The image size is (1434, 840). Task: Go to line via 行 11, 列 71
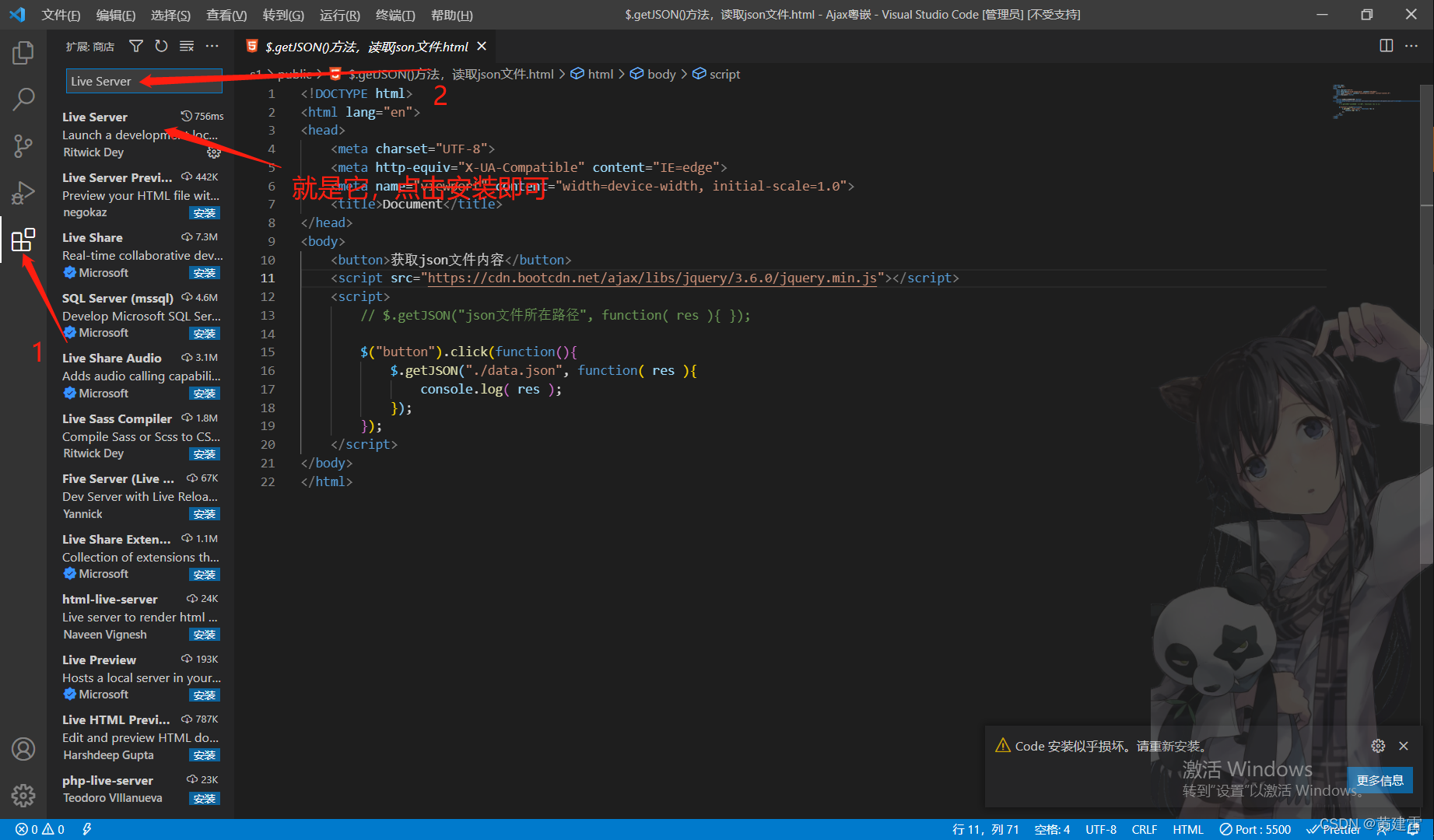pyautogui.click(x=985, y=829)
